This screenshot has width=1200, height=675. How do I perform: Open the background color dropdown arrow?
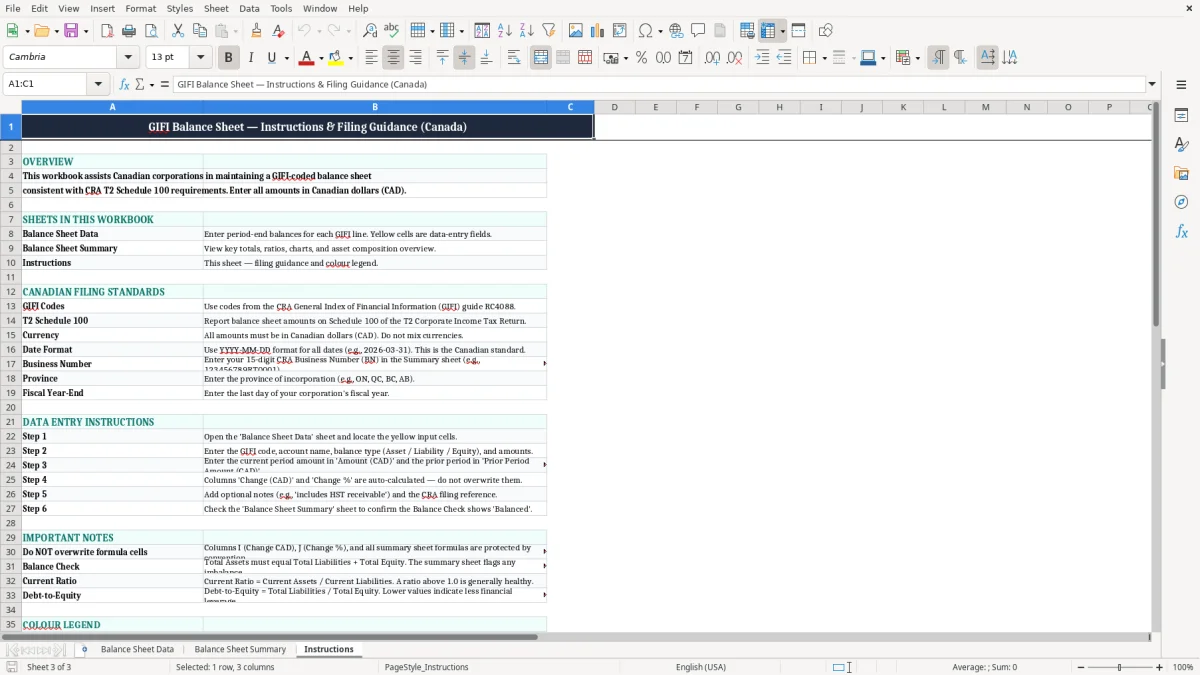point(351,58)
